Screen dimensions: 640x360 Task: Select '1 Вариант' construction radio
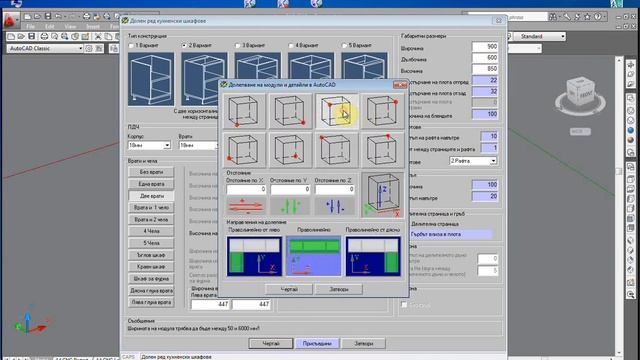[132, 46]
